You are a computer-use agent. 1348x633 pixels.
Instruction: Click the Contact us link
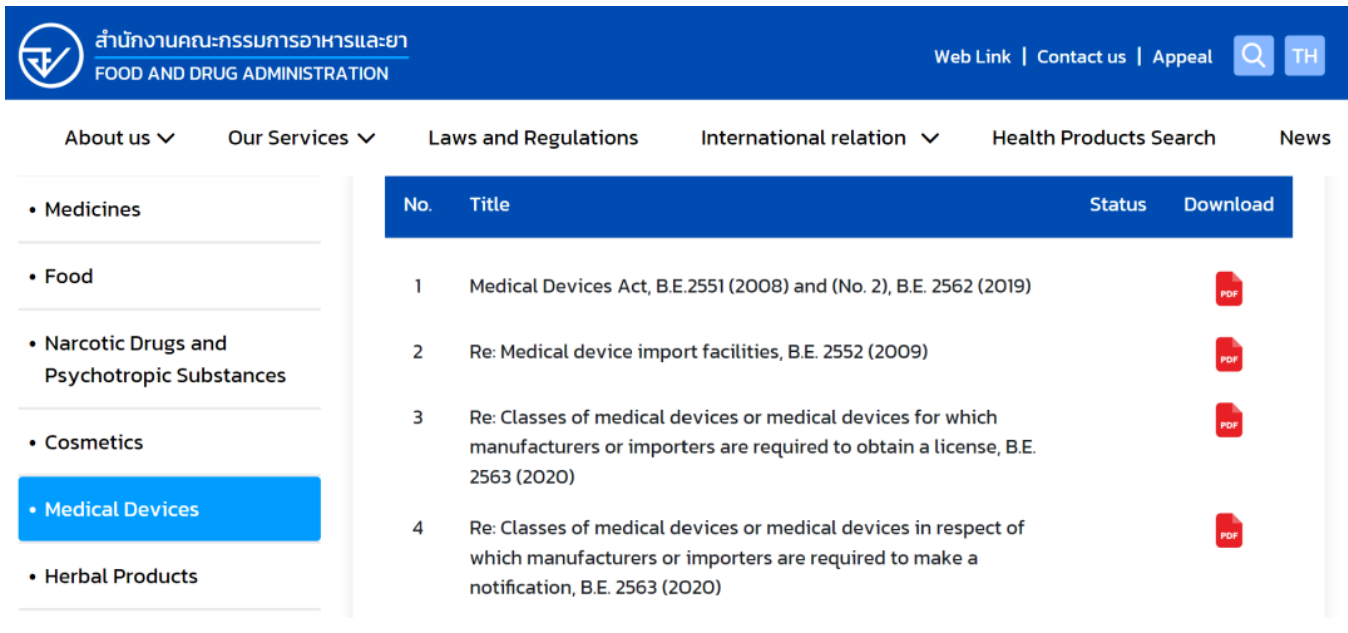1081,57
